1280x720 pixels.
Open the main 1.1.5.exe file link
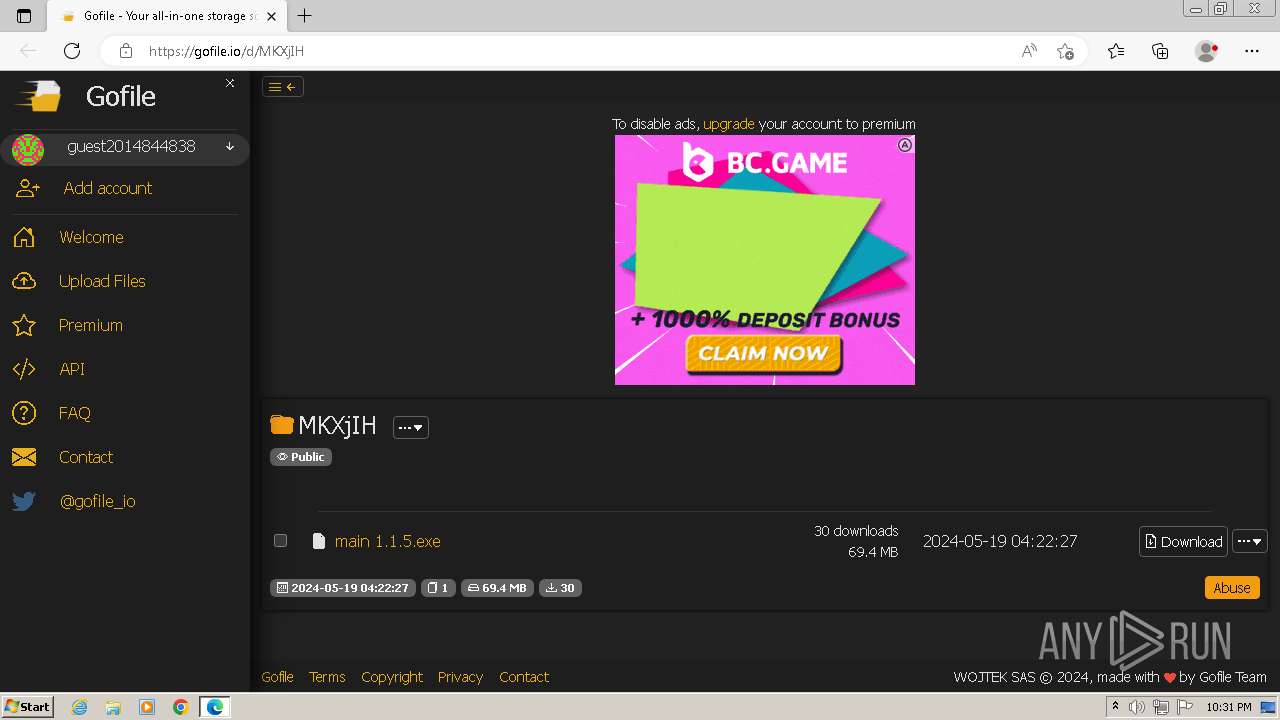388,541
